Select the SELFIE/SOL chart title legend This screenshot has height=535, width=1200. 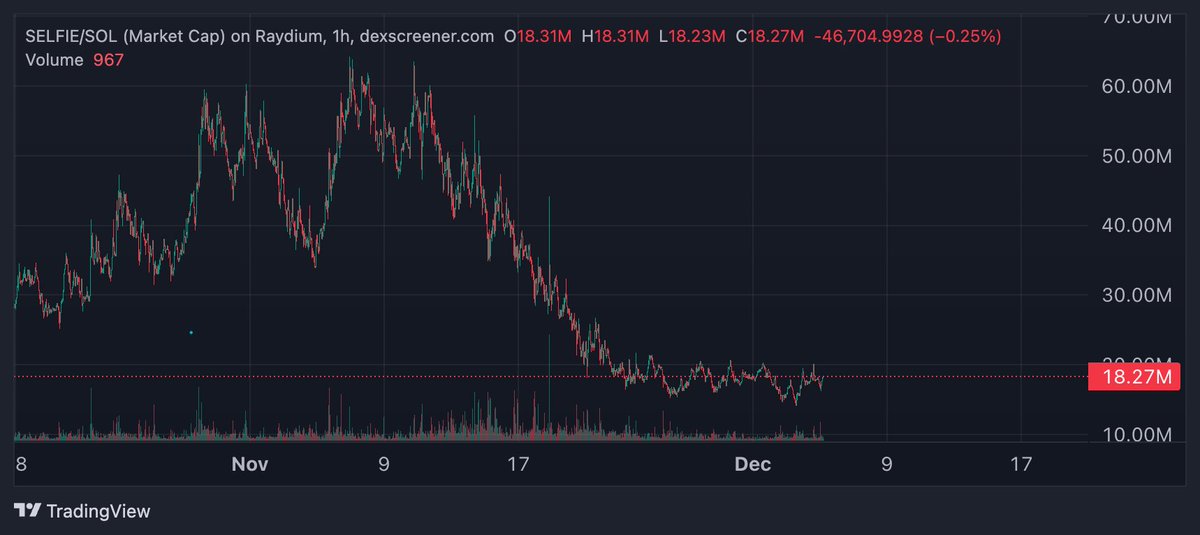(x=260, y=36)
